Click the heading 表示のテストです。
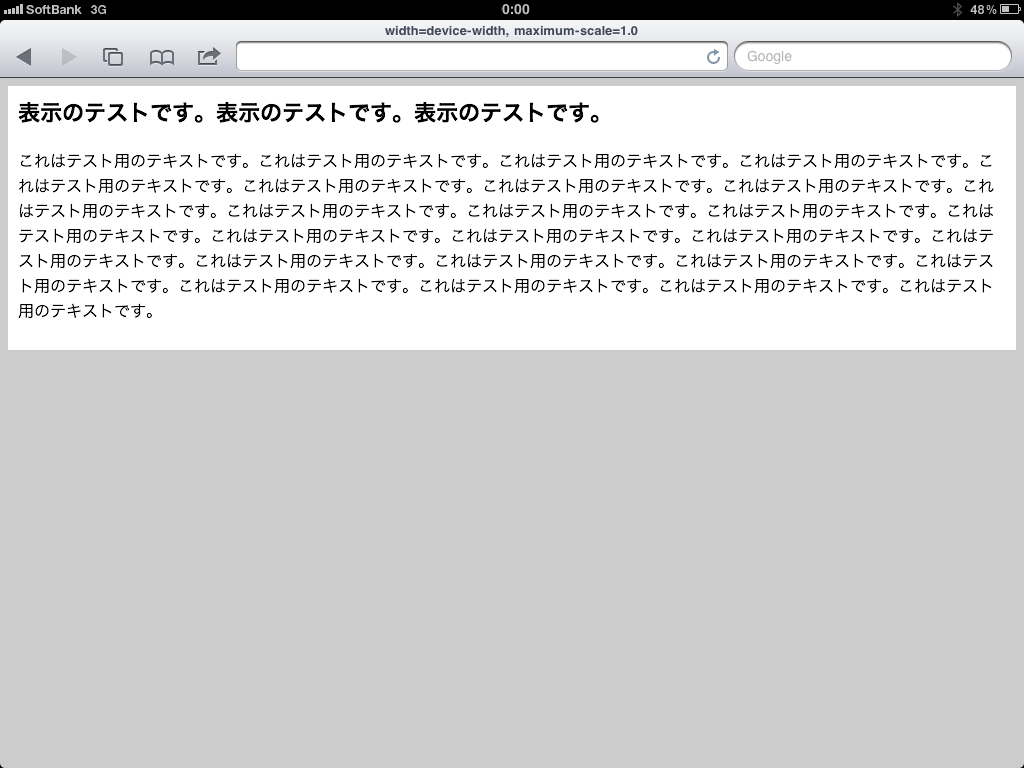The image size is (1024, 768). (311, 112)
